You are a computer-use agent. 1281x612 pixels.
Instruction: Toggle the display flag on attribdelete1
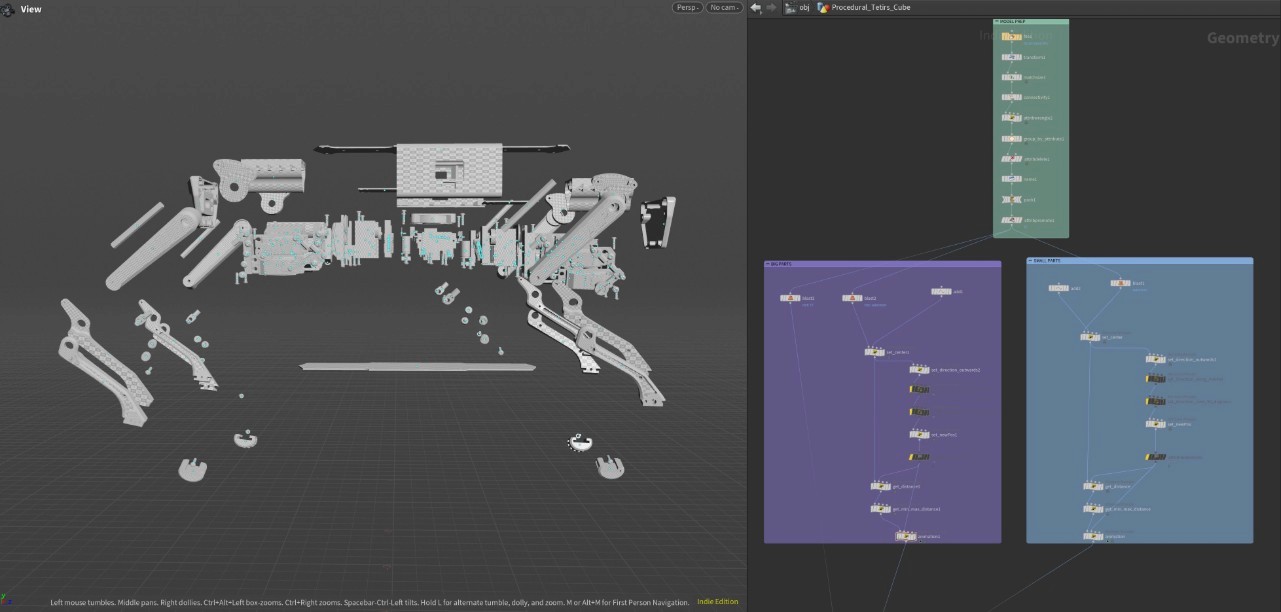(1021, 158)
